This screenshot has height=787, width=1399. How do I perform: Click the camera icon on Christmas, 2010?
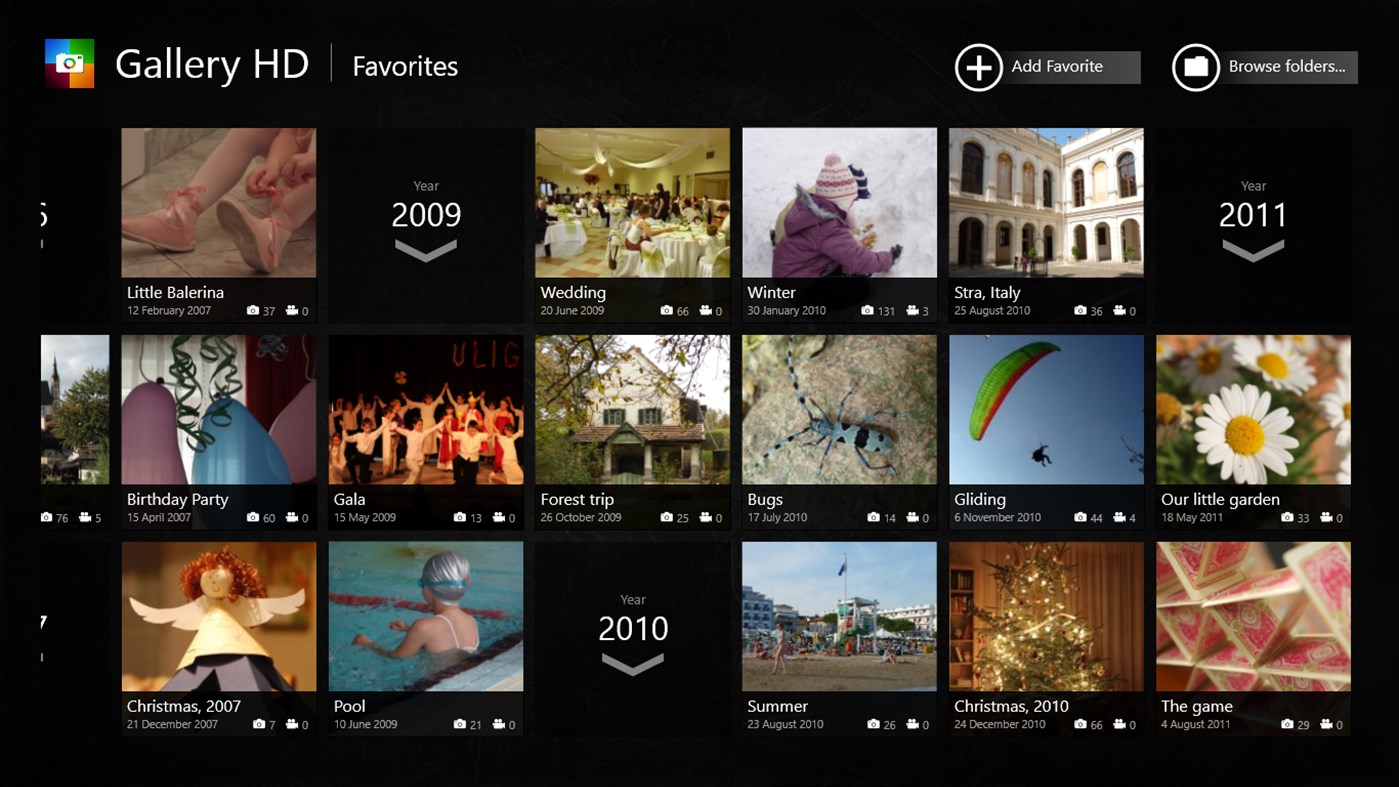1080,724
